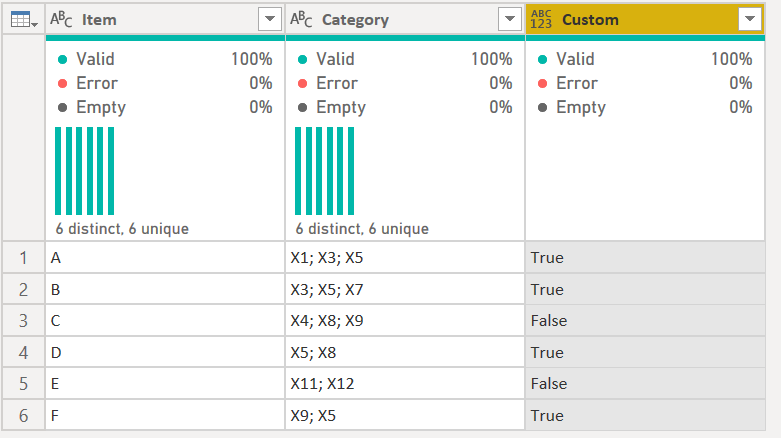Select row number 4

pyautogui.click(x=23, y=352)
